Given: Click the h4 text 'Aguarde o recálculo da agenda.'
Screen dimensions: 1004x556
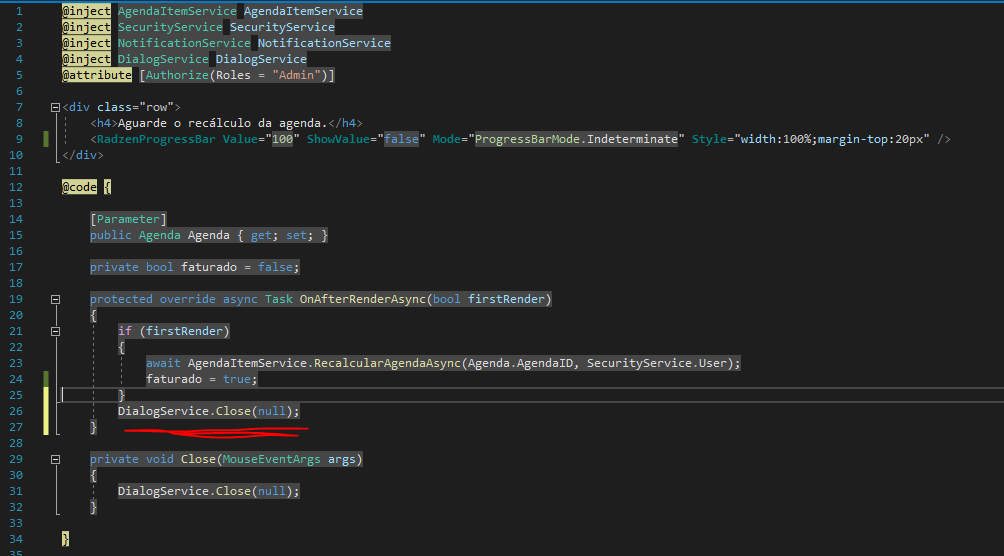Looking at the screenshot, I should (x=222, y=123).
